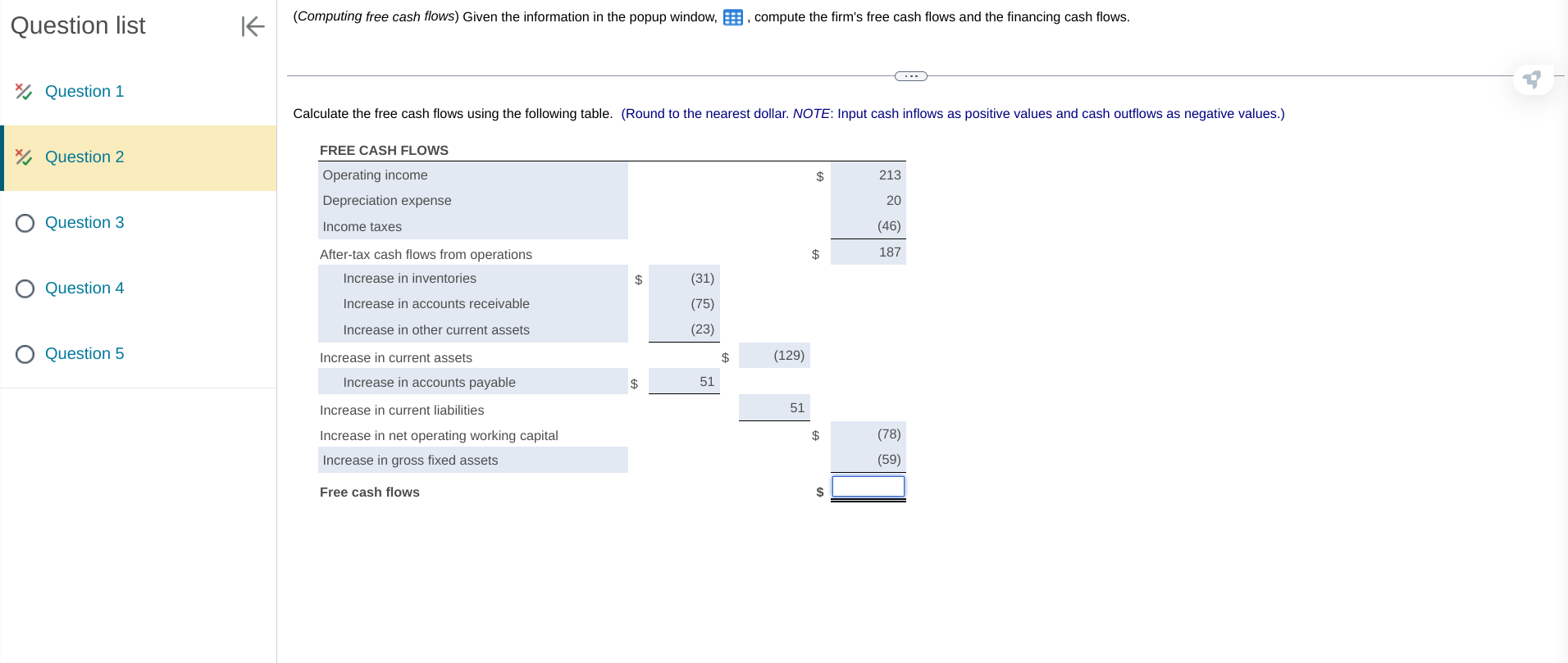Viewport: 1568px width, 663px height.
Task: Collapse the Question list using the arrow icon
Action: tap(253, 26)
